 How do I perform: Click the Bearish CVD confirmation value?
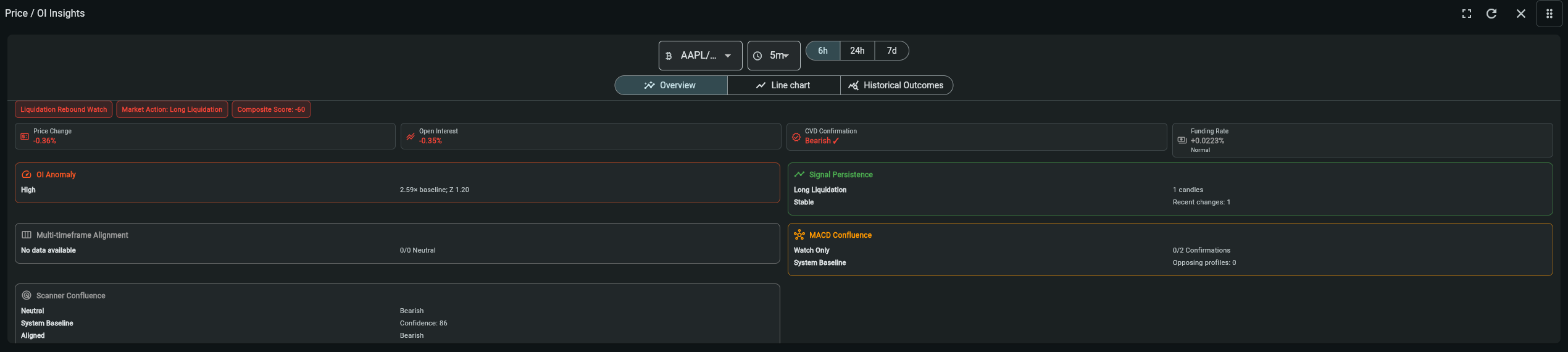tap(822, 141)
